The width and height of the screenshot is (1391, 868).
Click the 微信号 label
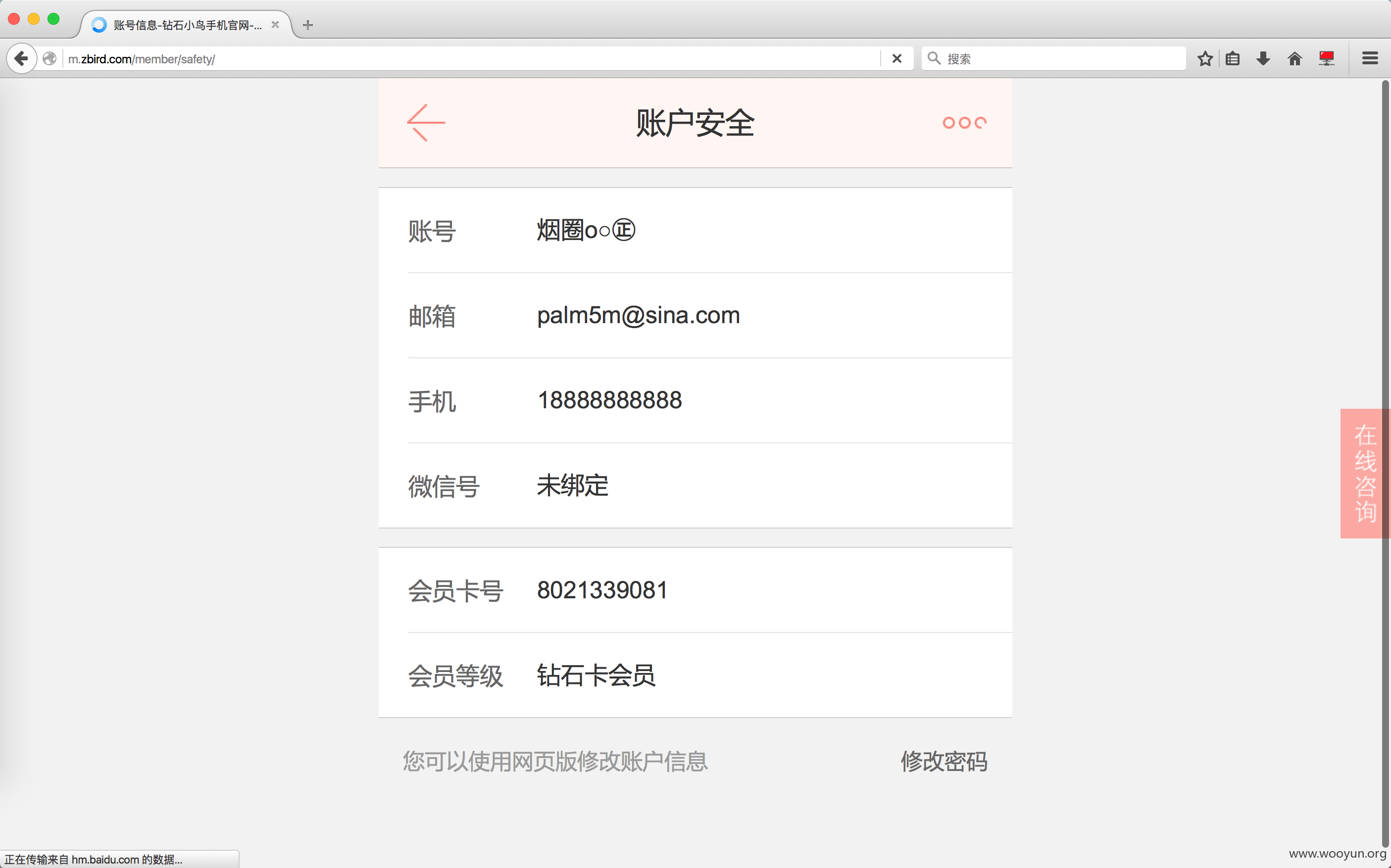tap(444, 486)
